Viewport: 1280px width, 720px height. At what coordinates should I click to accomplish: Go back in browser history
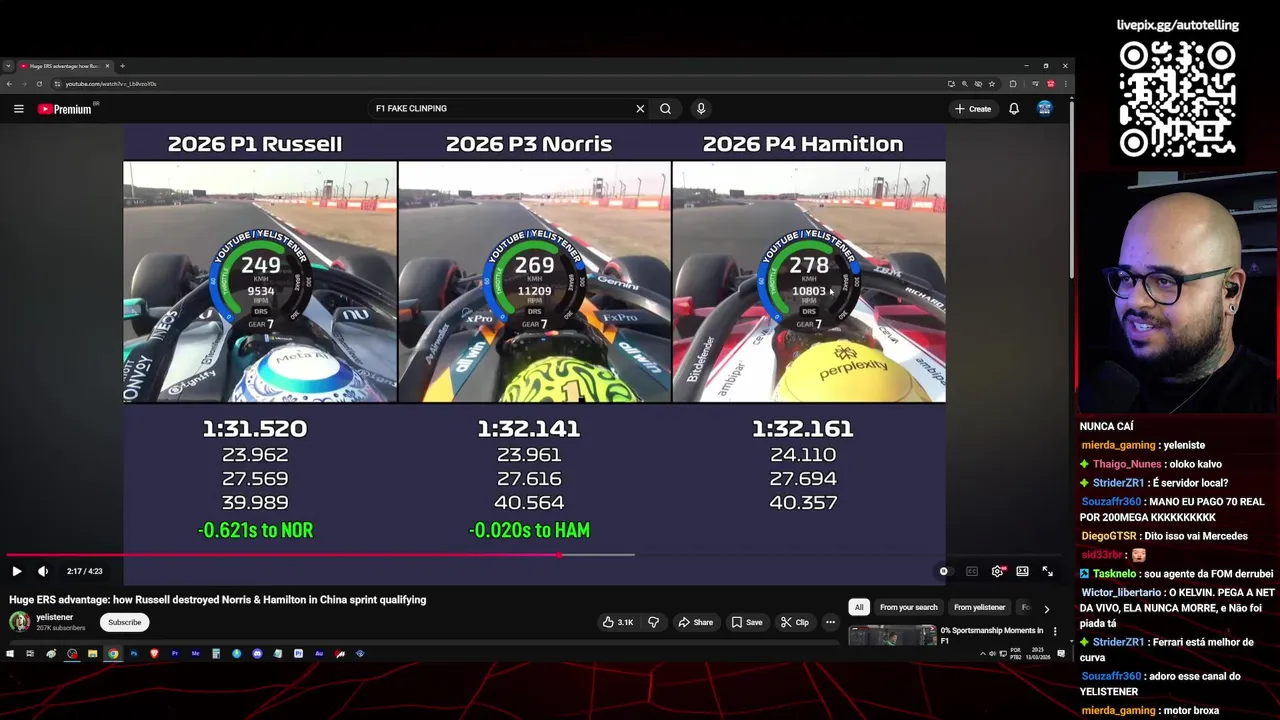click(x=9, y=84)
